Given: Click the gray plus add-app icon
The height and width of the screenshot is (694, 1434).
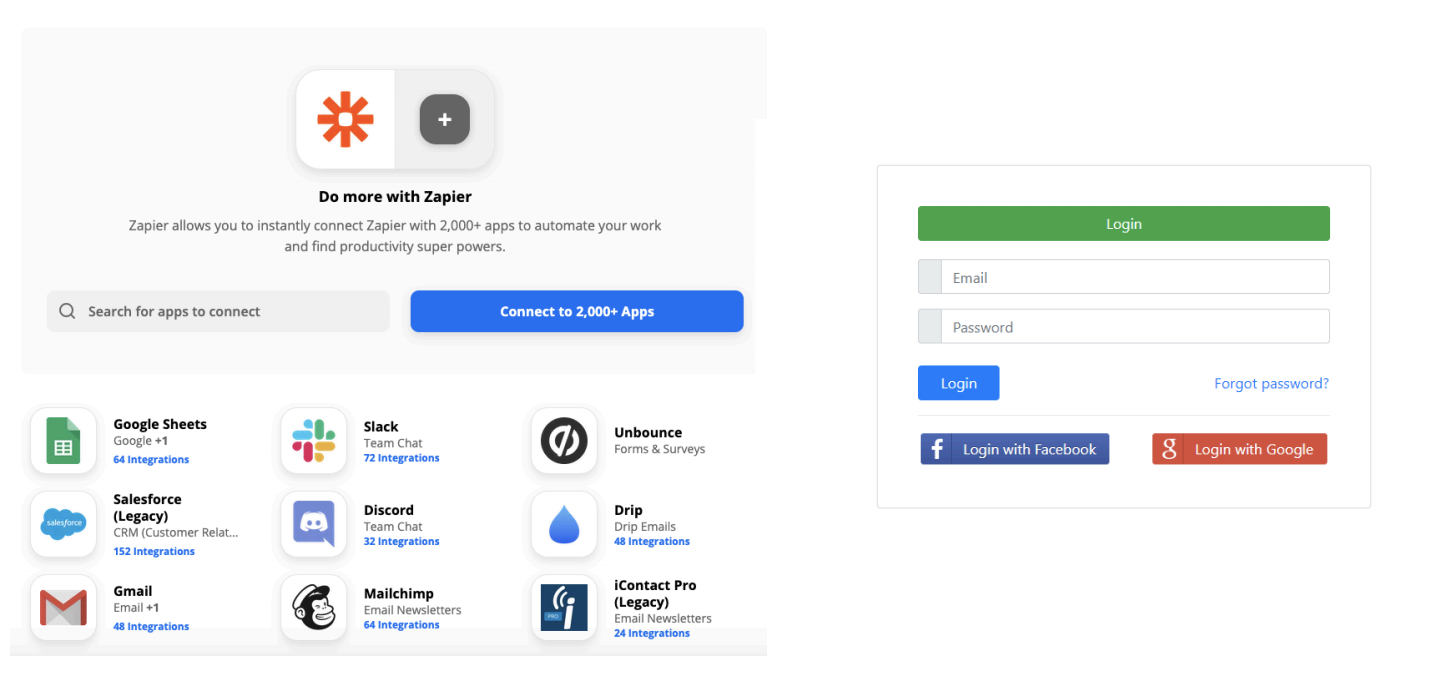Looking at the screenshot, I should [445, 119].
